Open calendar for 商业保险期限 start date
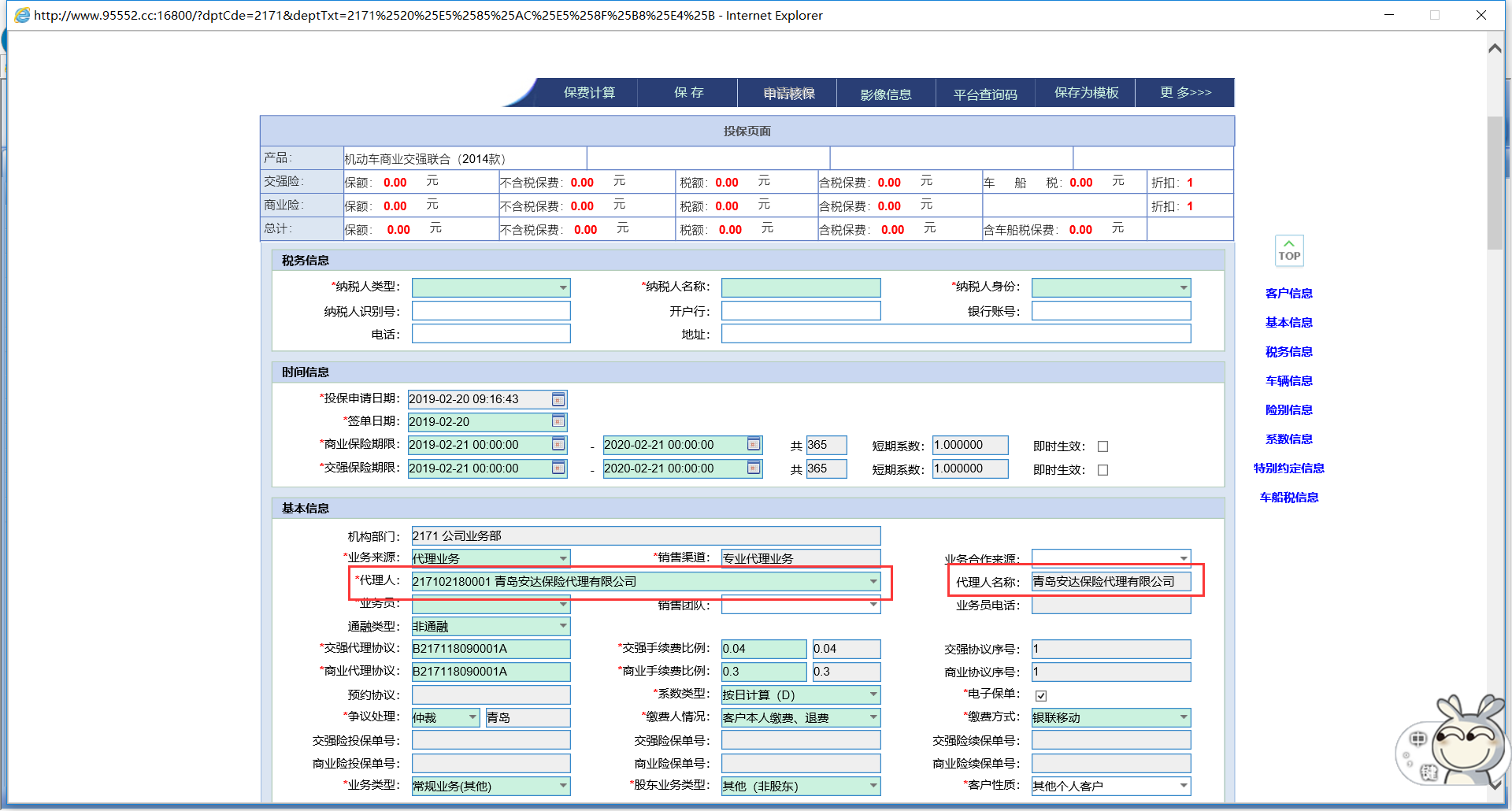Image resolution: width=1512 pixels, height=811 pixels. click(558, 445)
